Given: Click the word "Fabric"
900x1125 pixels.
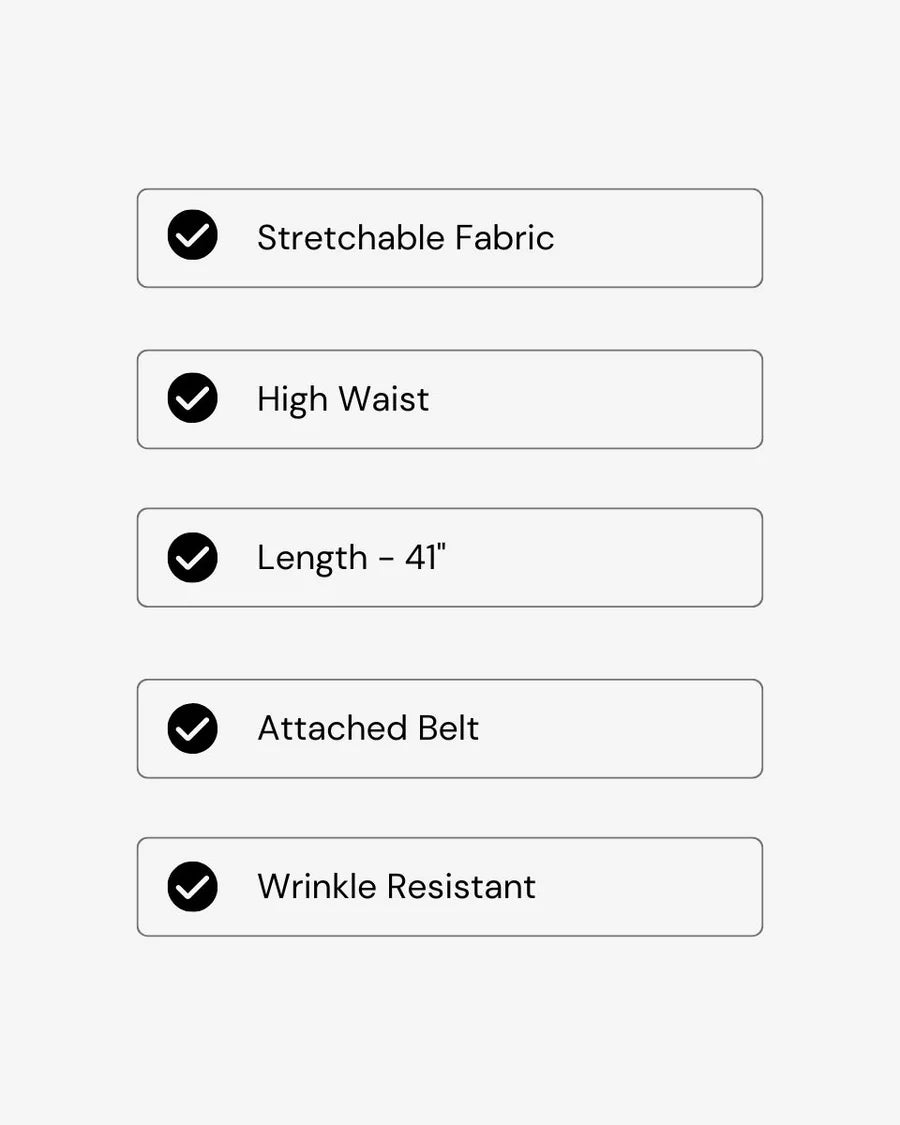Looking at the screenshot, I should (x=504, y=238).
